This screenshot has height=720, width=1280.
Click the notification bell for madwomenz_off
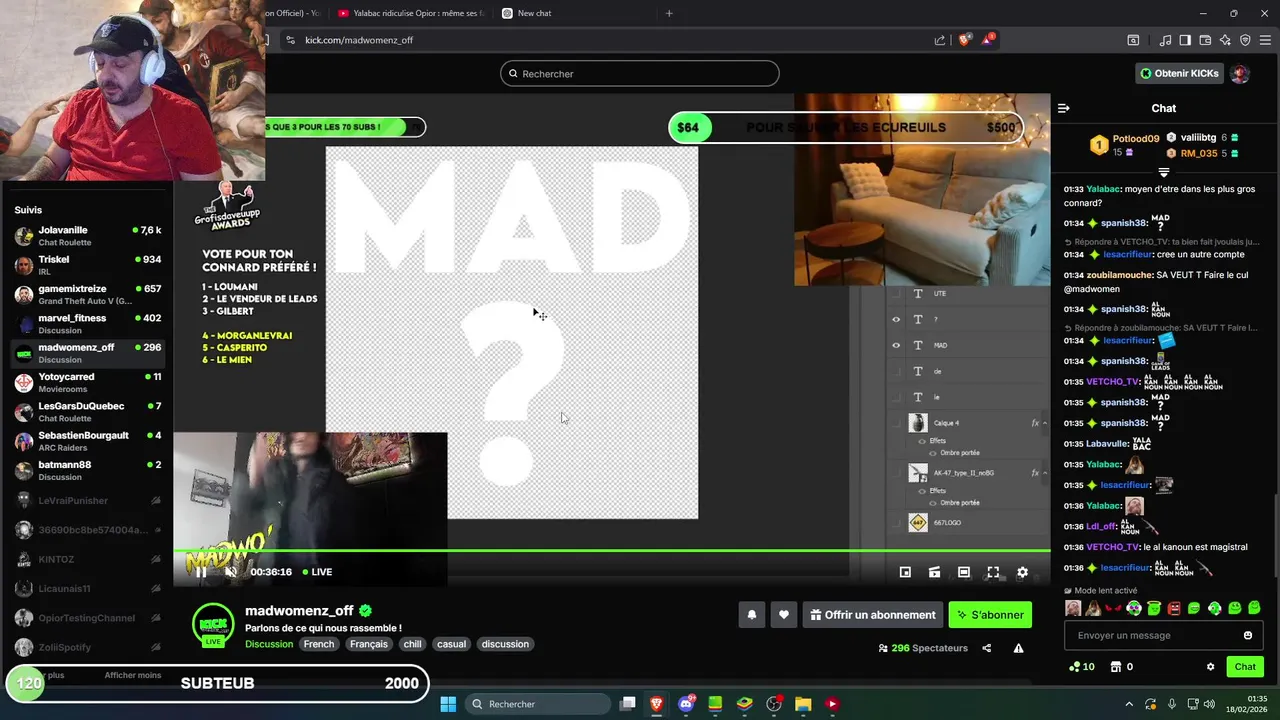[x=752, y=615]
